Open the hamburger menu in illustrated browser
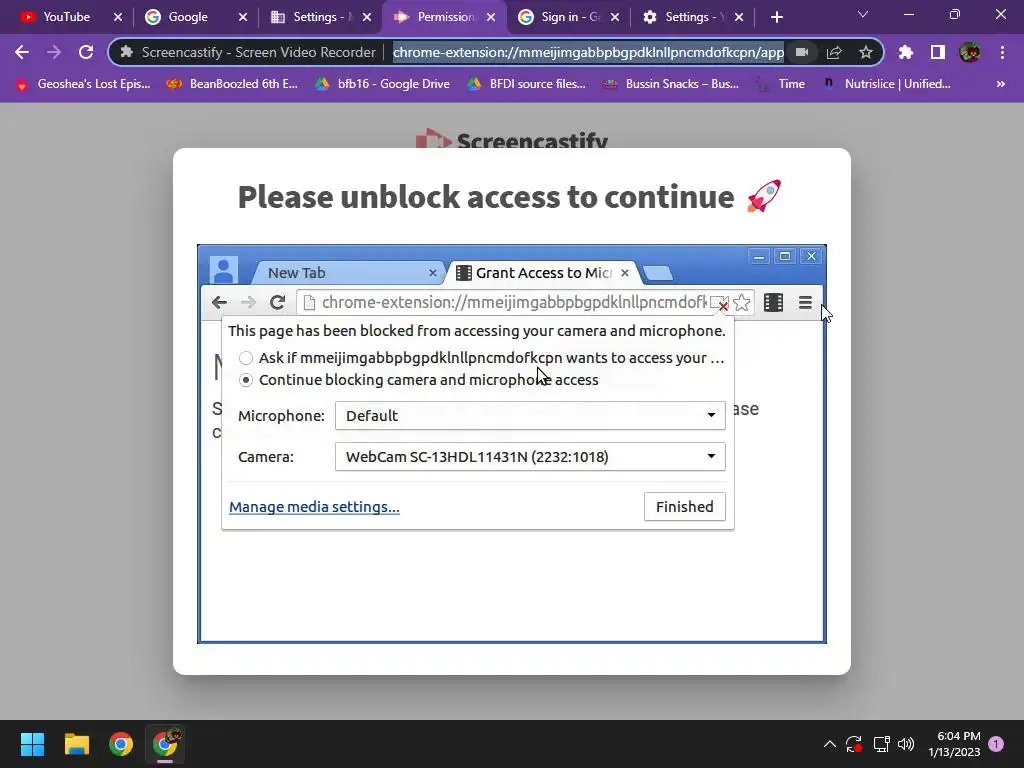 [805, 302]
